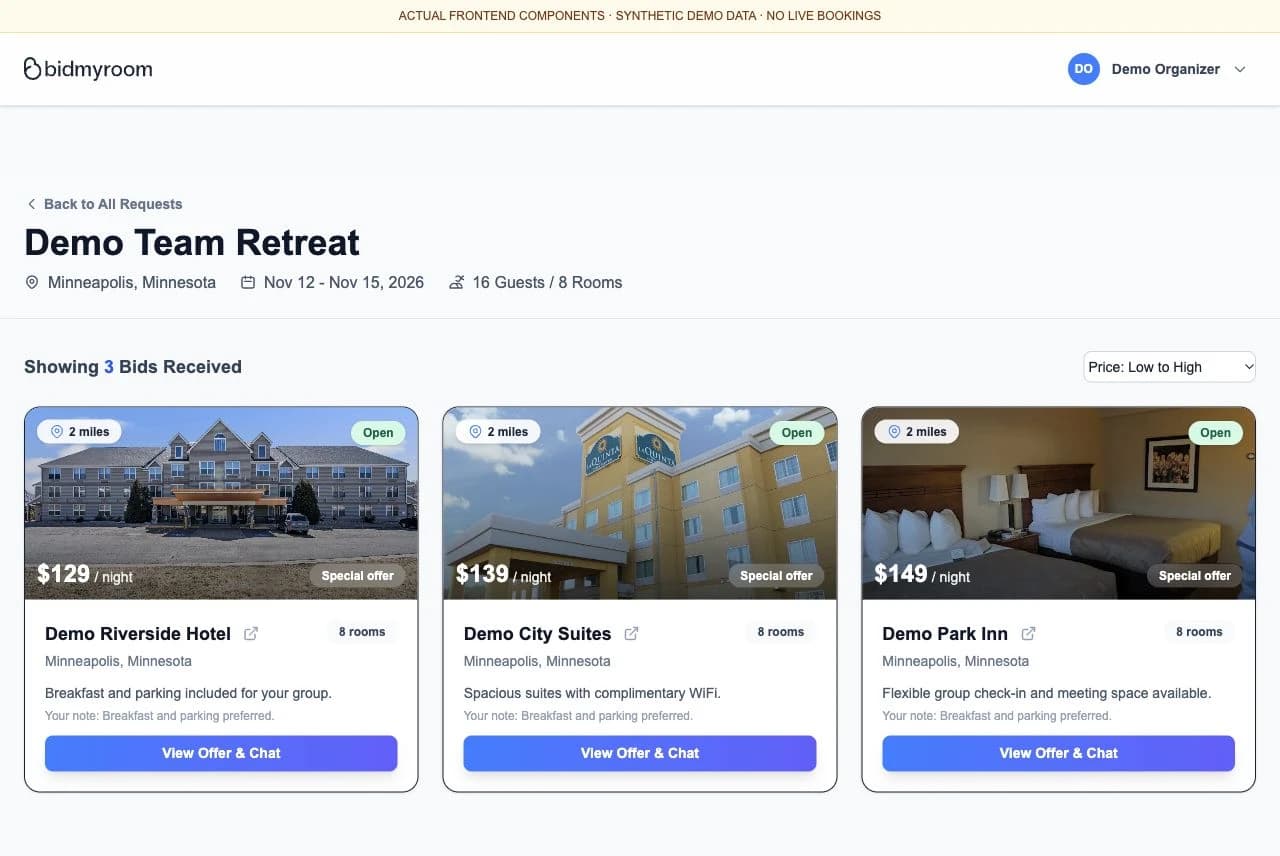The height and width of the screenshot is (856, 1280).
Task: Open the Demo Riverside Hotel building photo
Action: coord(221,503)
